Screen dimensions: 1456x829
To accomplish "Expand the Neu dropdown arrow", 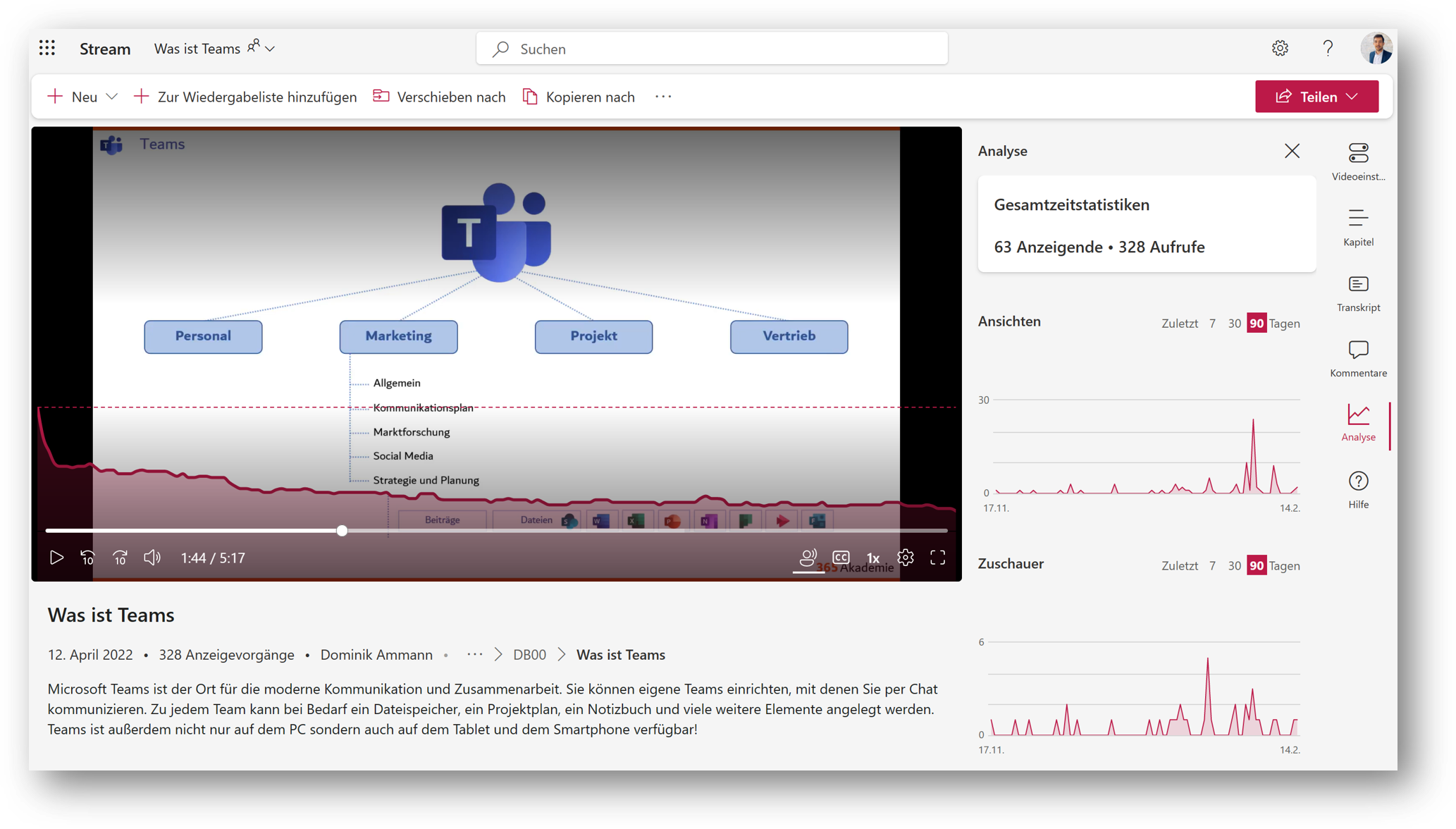I will pyautogui.click(x=111, y=97).
